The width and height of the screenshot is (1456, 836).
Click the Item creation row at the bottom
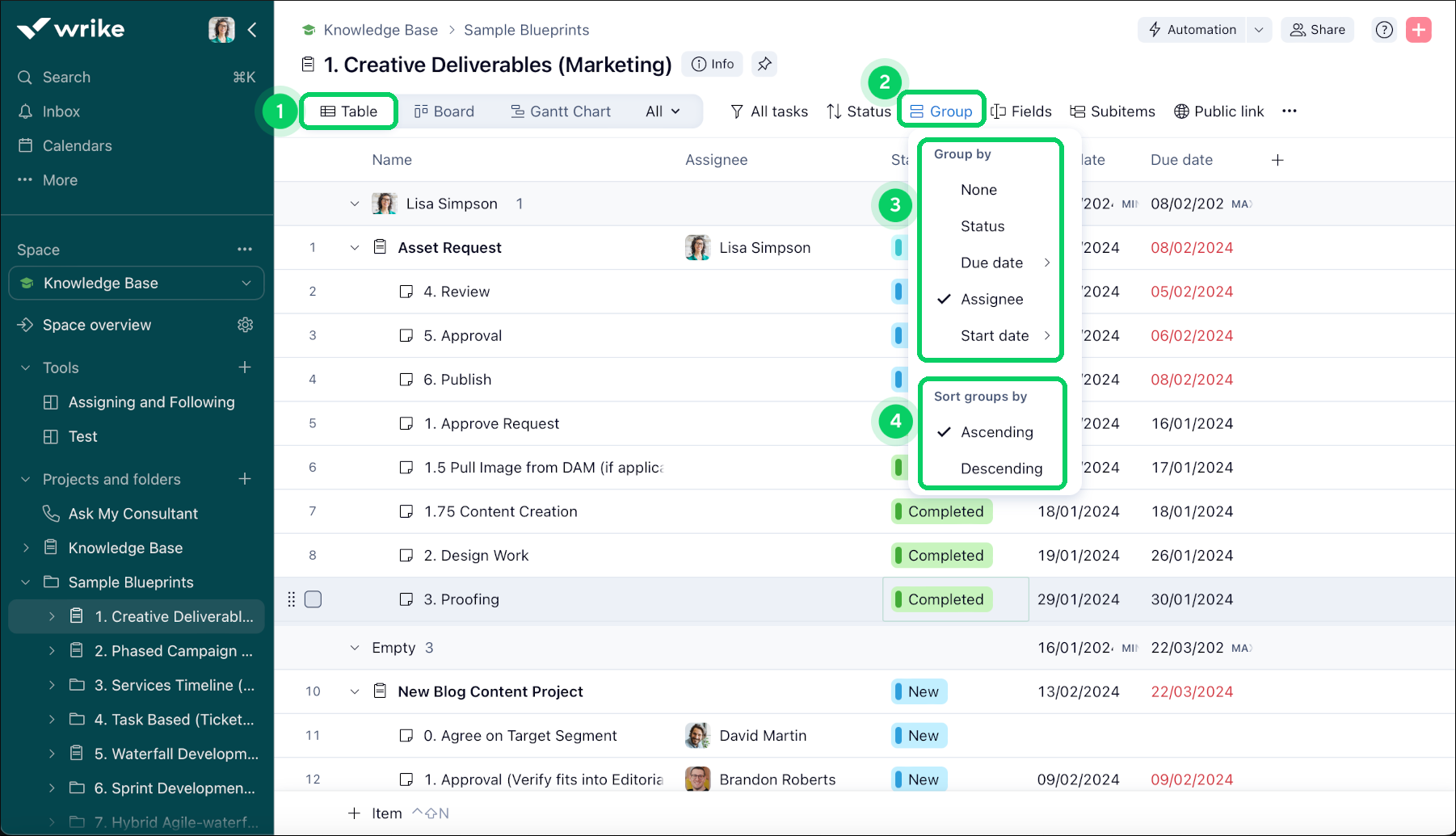(x=387, y=813)
